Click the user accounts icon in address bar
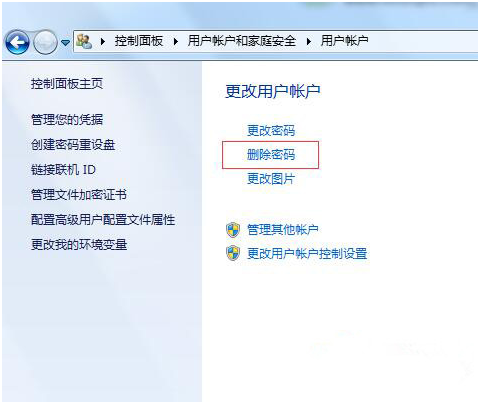This screenshot has width=480, height=404. point(84,41)
